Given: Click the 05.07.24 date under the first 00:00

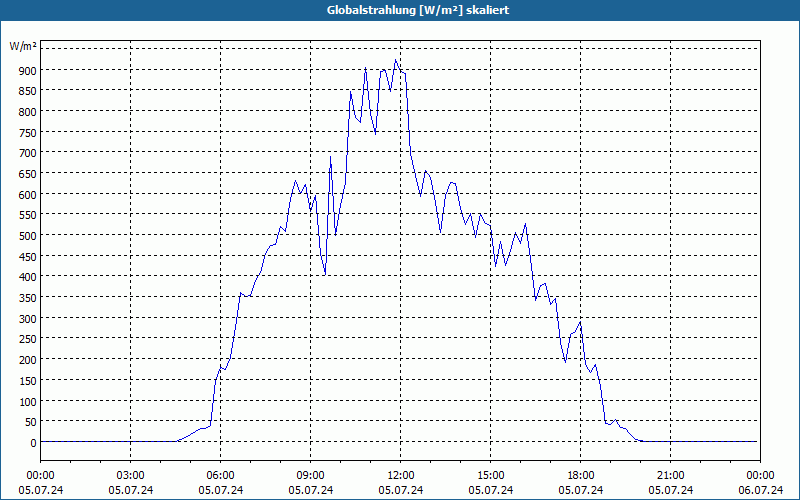Looking at the screenshot, I should [40, 490].
